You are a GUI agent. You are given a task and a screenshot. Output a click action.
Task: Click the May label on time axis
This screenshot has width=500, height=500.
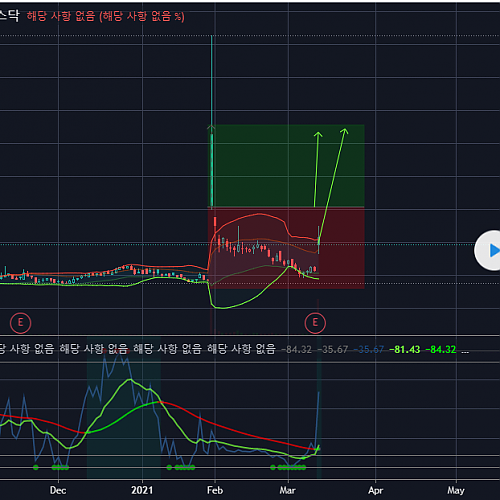[x=456, y=490]
